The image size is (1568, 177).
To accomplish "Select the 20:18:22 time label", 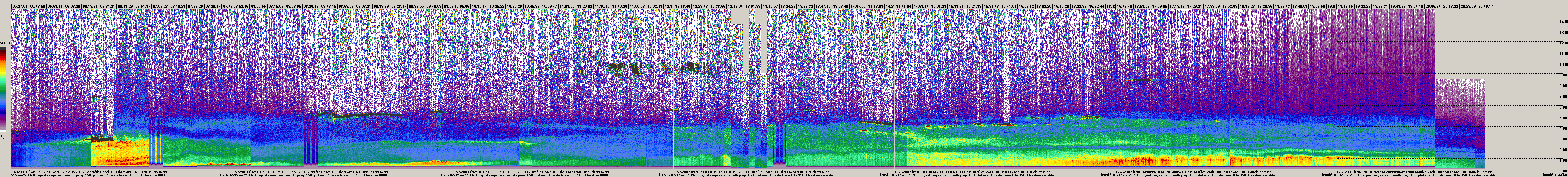I will [x=1451, y=6].
